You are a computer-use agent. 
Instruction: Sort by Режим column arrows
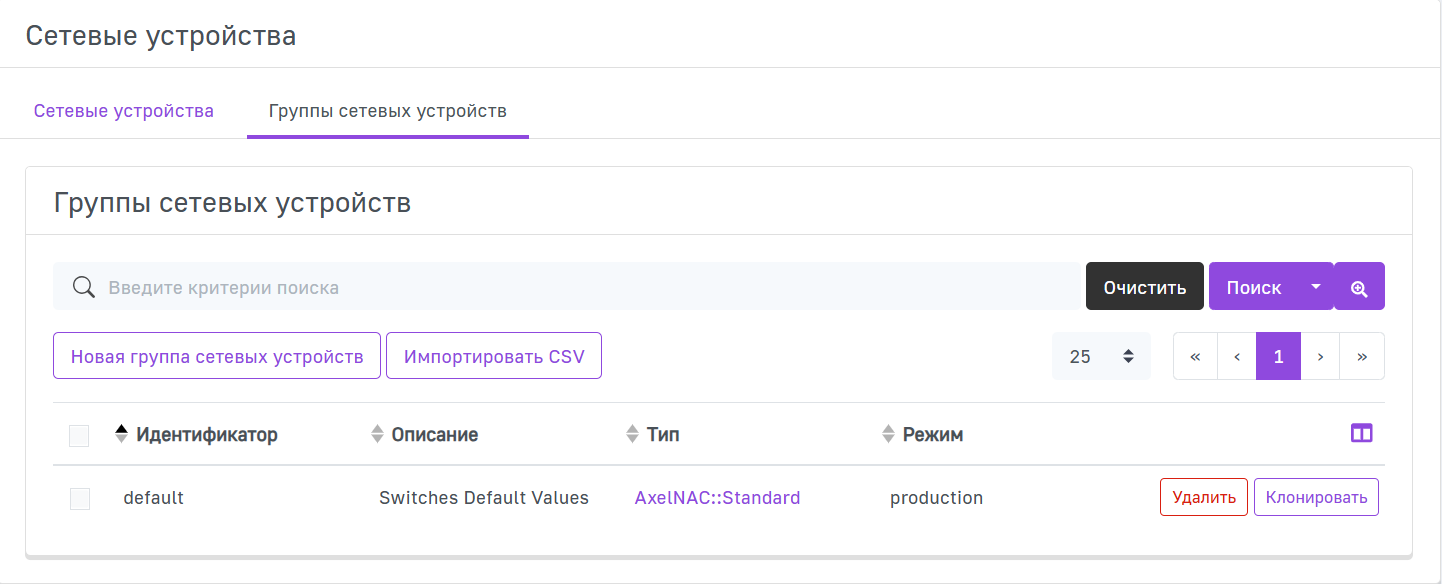pos(888,434)
